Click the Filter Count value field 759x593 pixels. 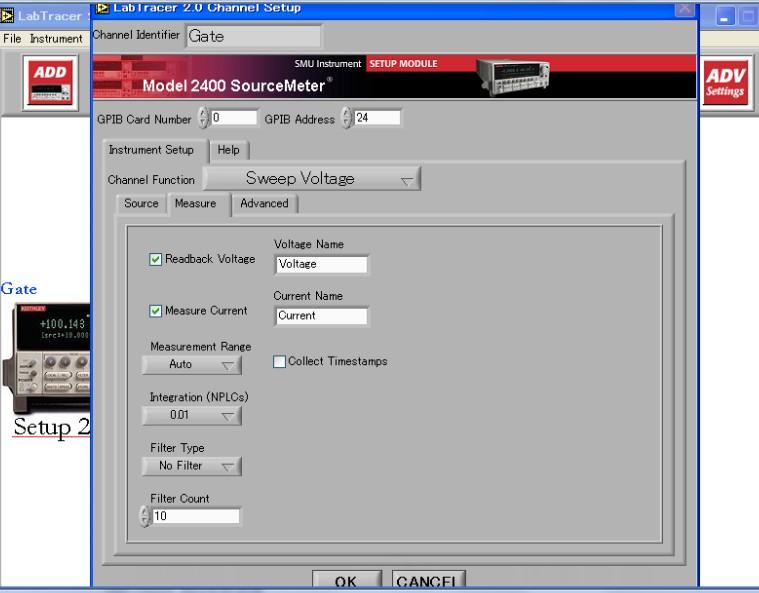[196, 516]
